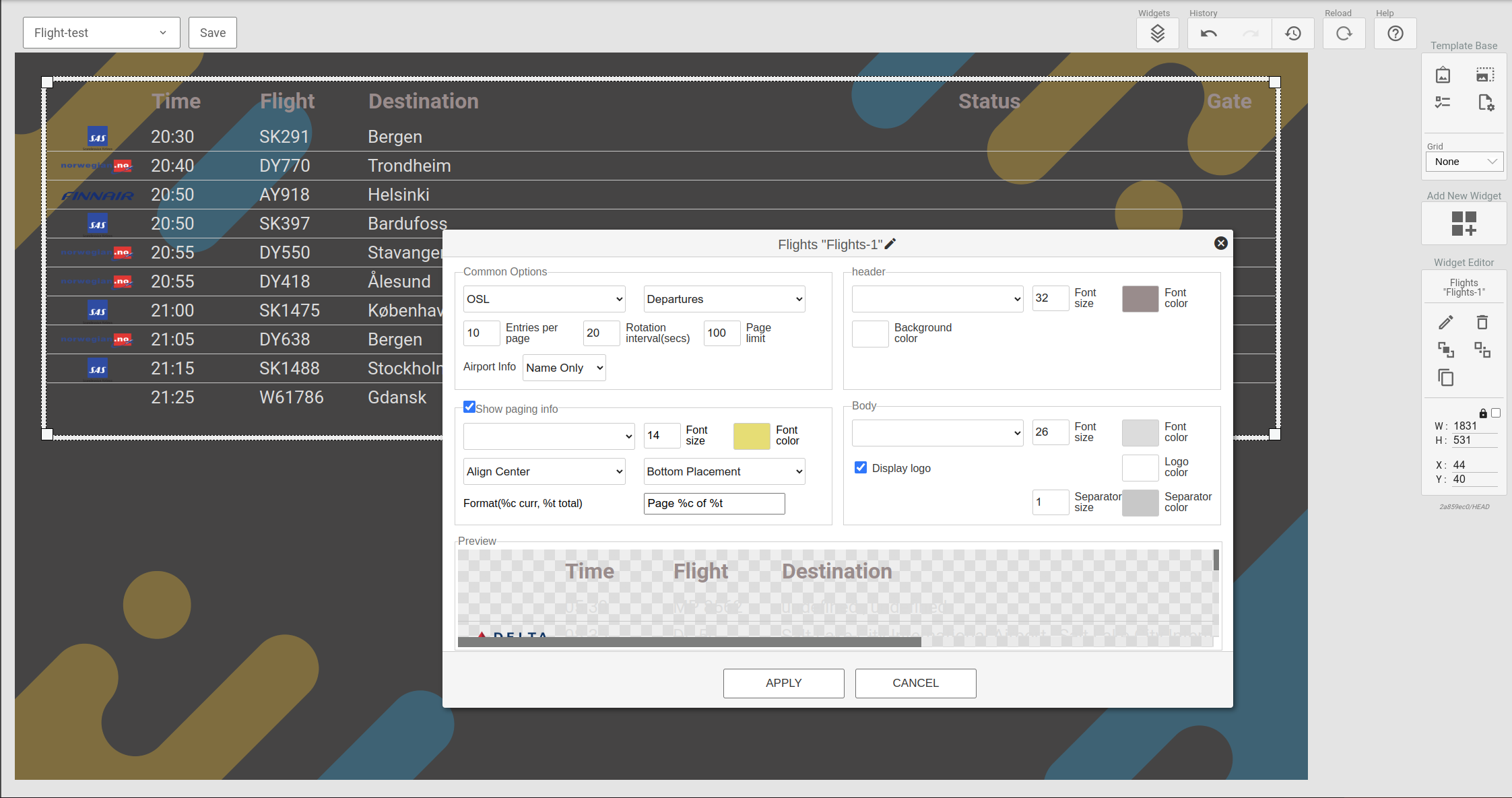1512x798 pixels.
Task: Open the Body font dropdown
Action: [938, 433]
